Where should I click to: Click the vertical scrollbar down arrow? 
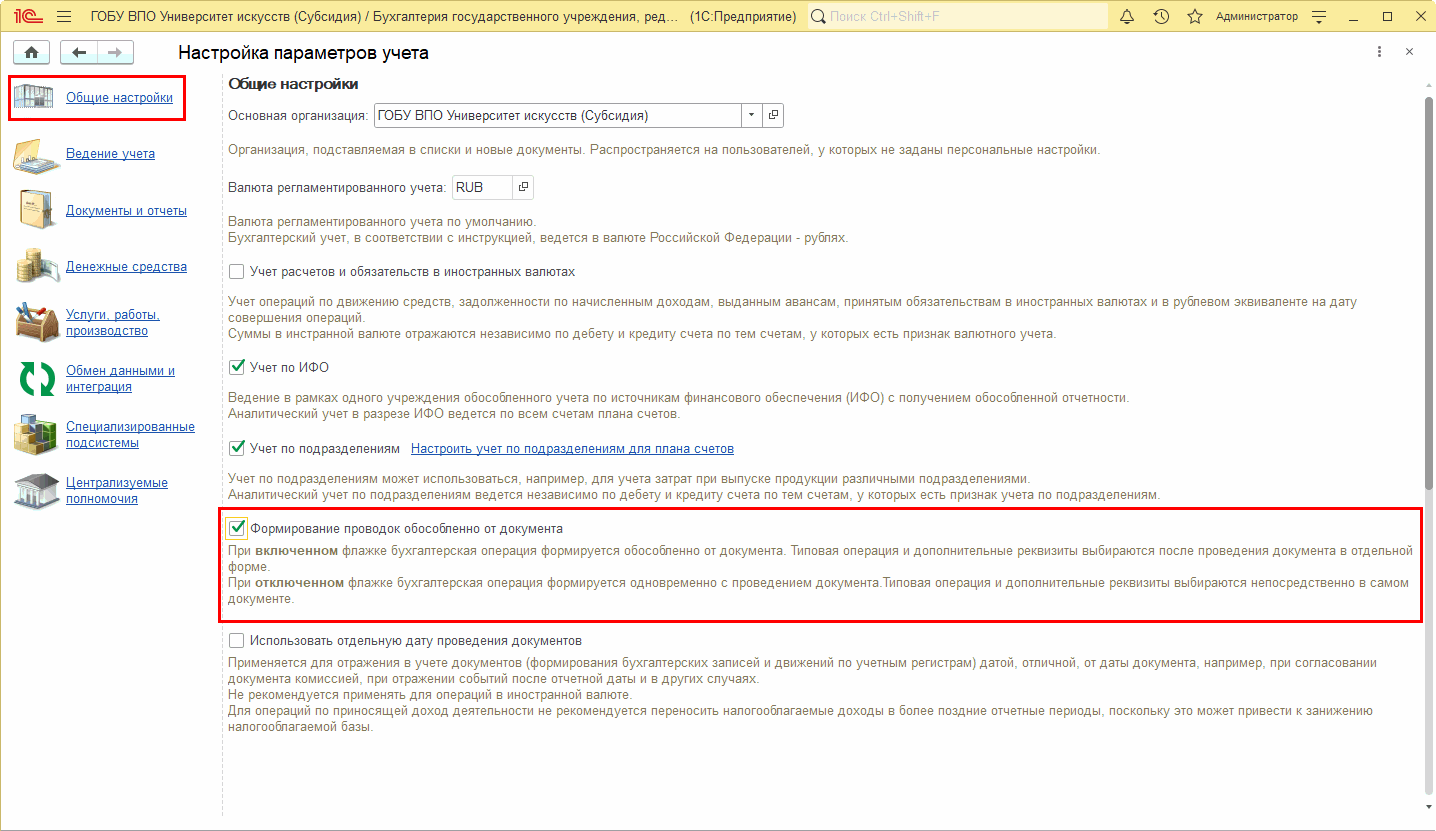pyautogui.click(x=1427, y=806)
